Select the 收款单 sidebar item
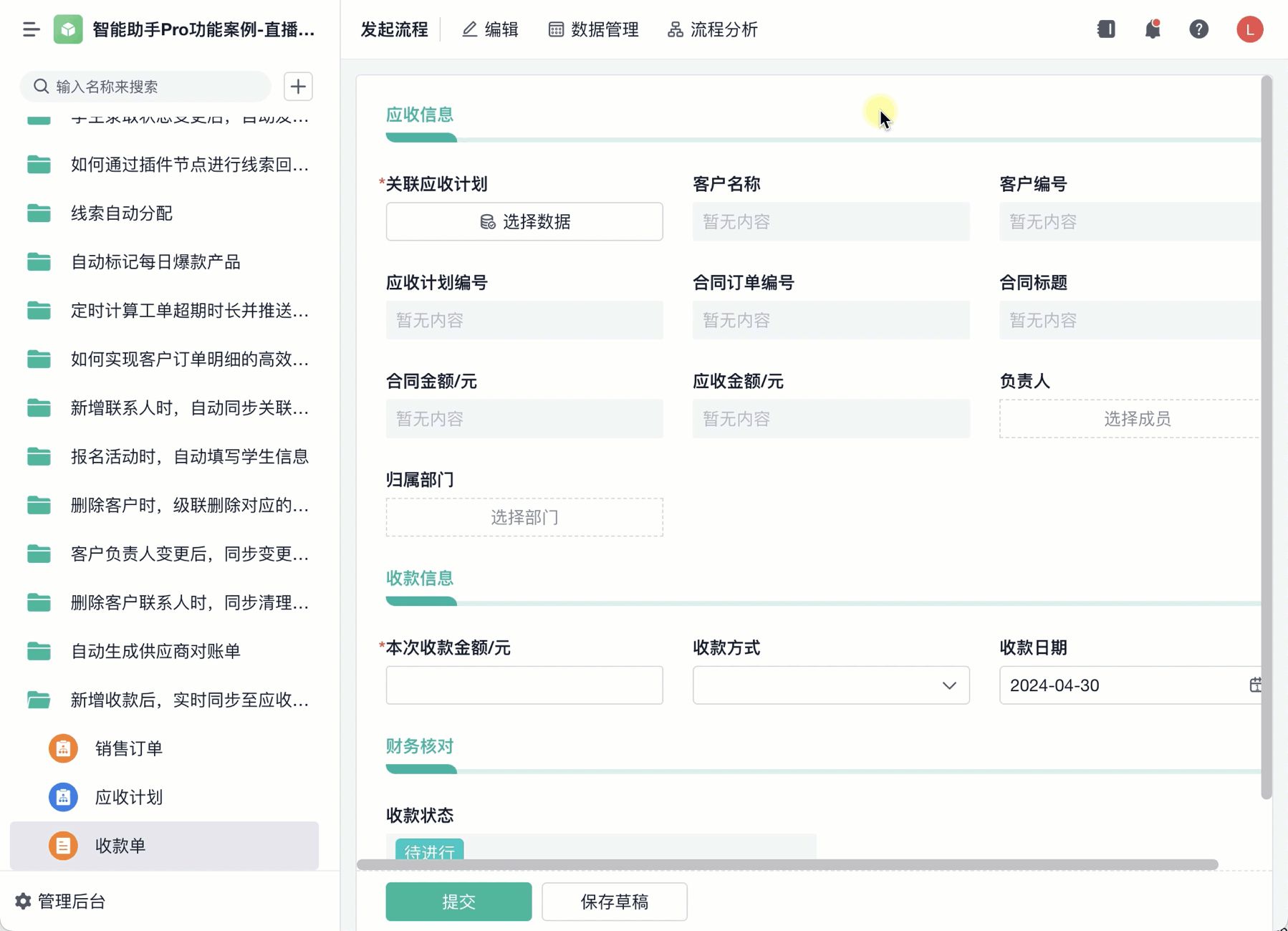This screenshot has width=1288, height=931. 164,846
